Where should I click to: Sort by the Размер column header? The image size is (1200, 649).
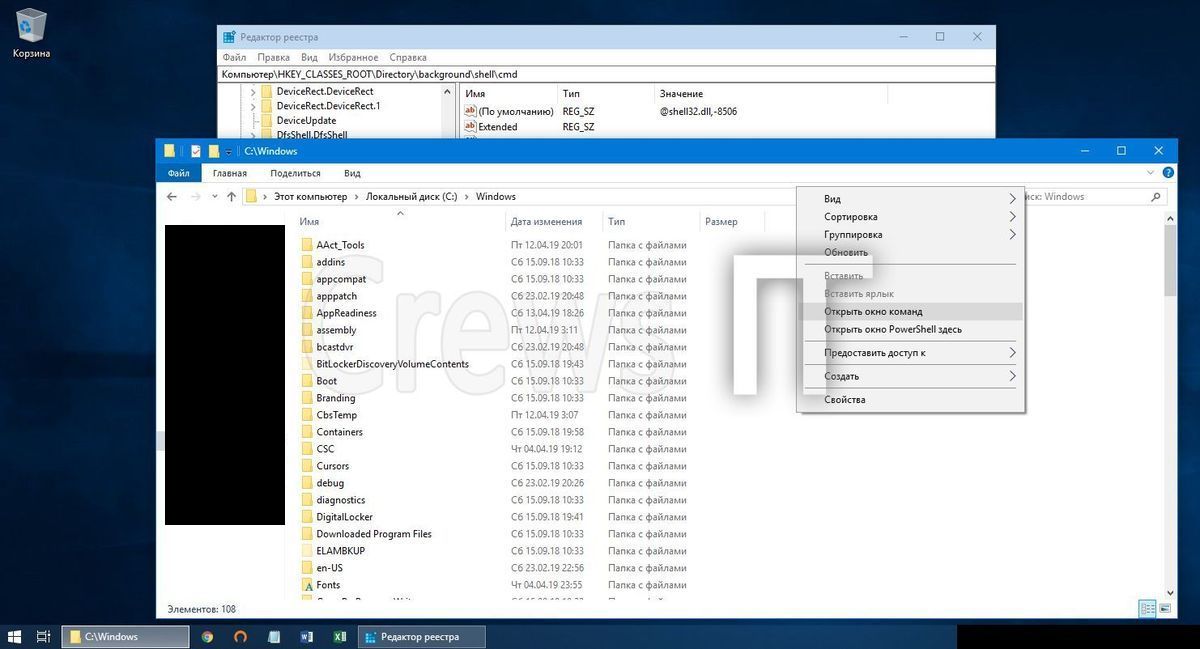(732, 222)
